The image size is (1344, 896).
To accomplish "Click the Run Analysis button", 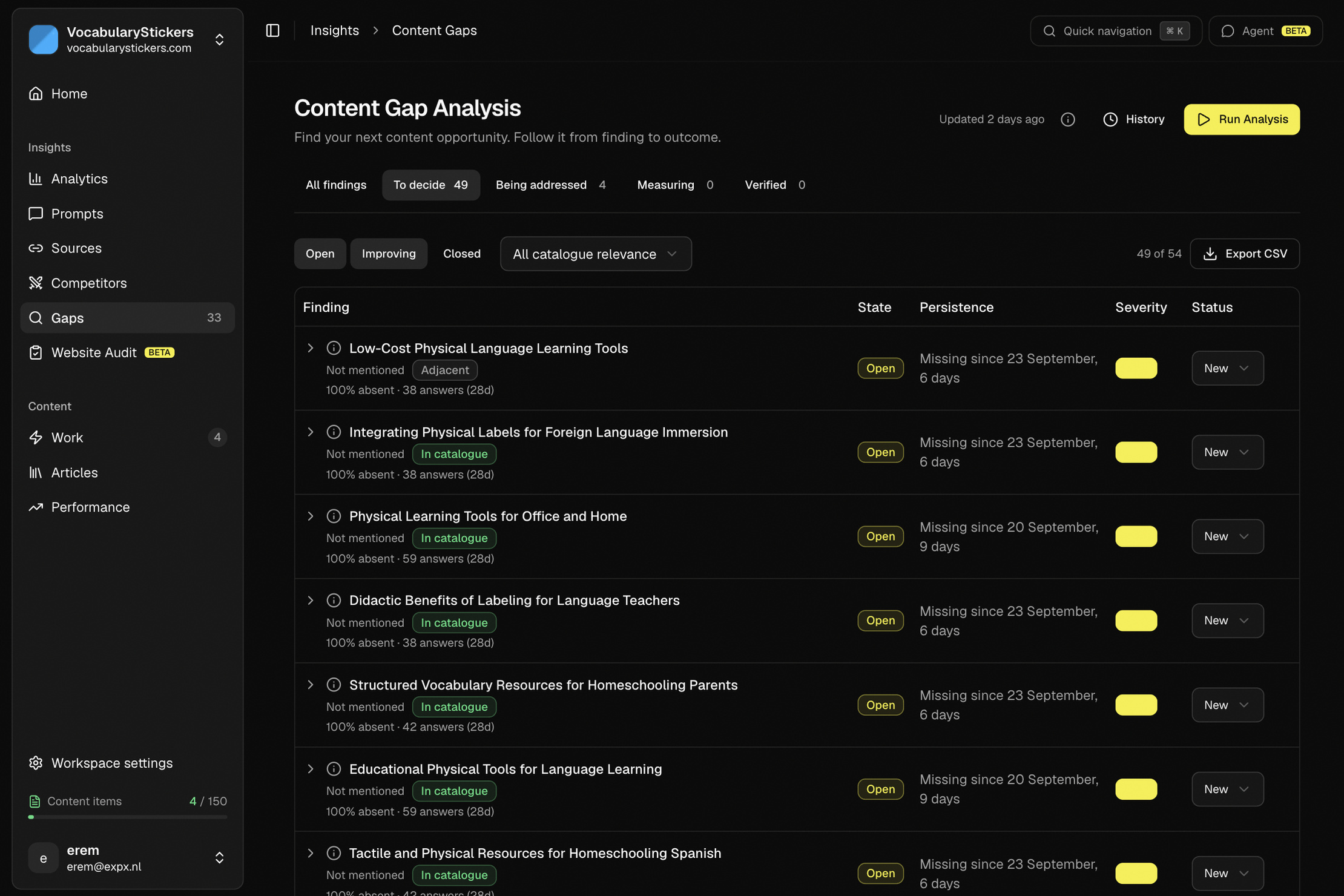I will pos(1242,119).
